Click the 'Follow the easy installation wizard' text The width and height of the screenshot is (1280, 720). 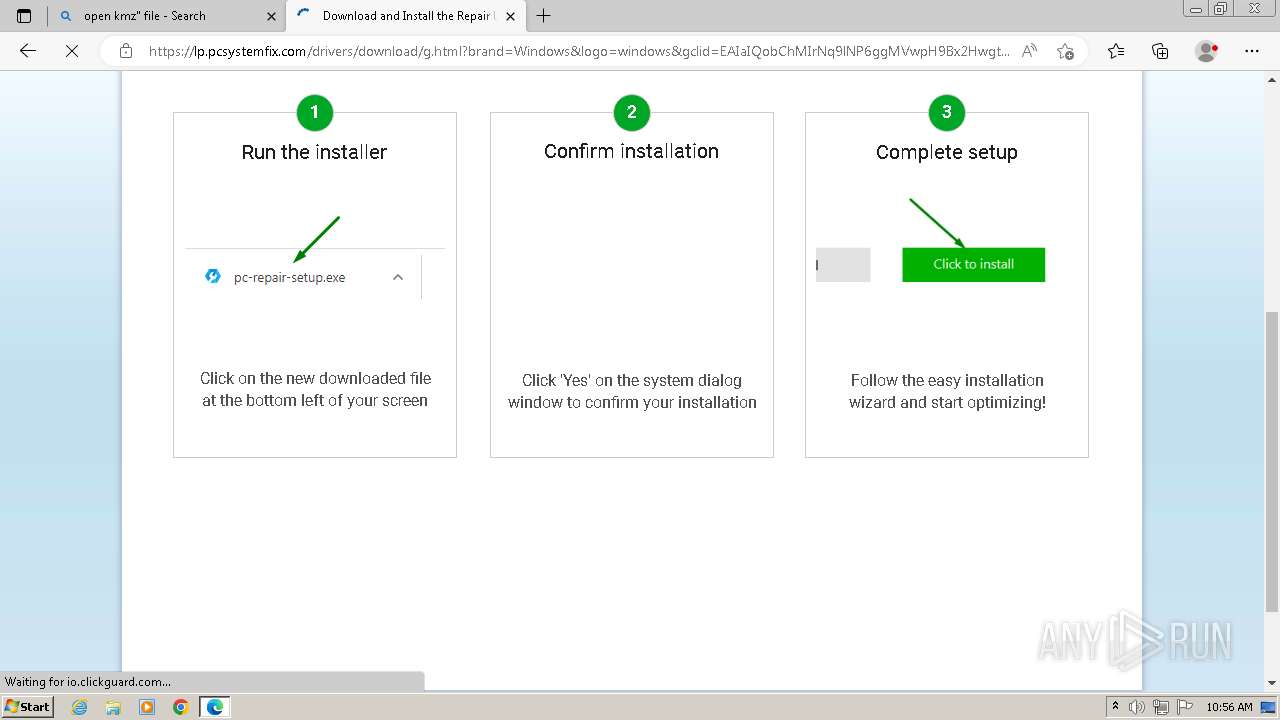(947, 391)
